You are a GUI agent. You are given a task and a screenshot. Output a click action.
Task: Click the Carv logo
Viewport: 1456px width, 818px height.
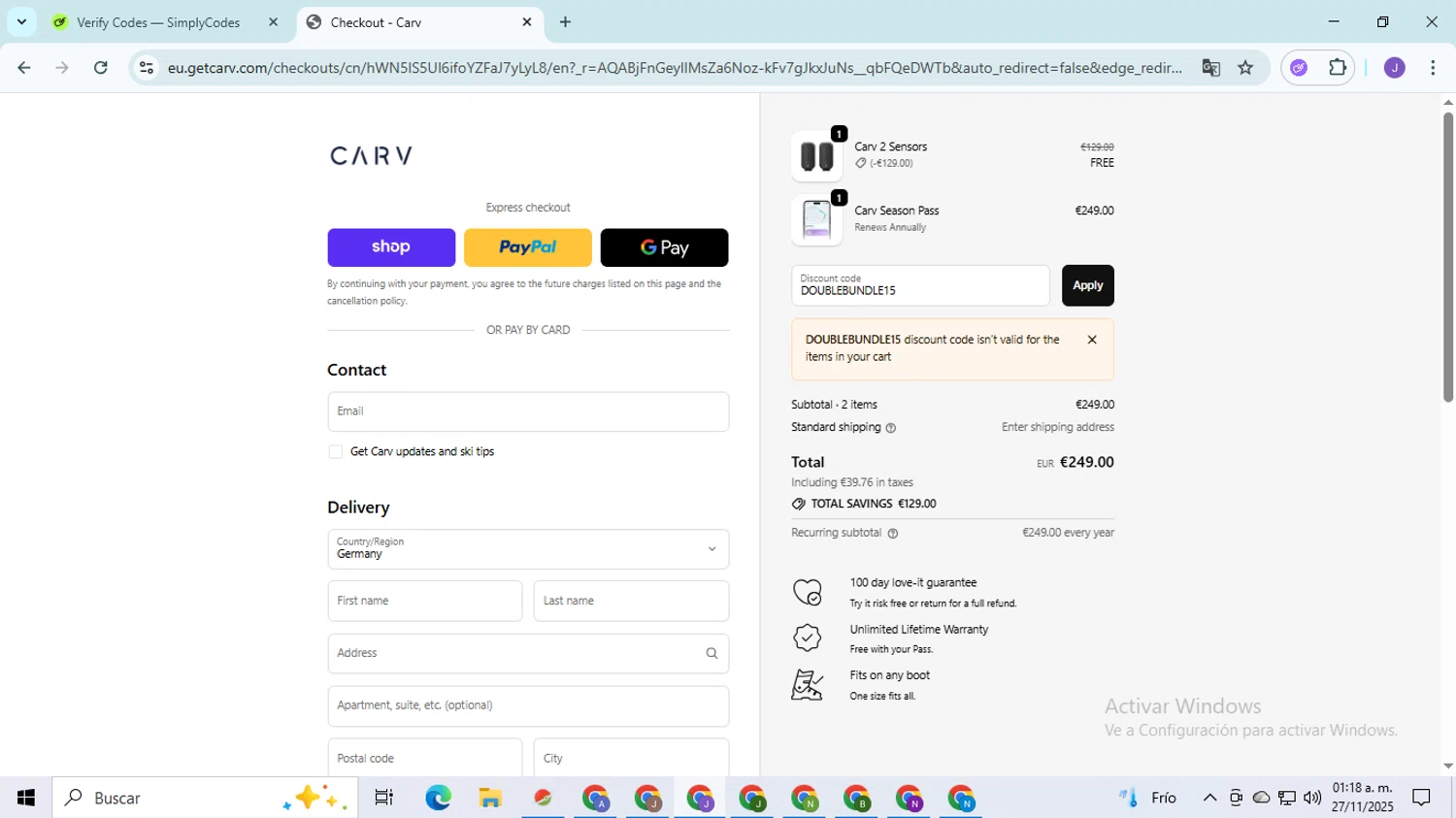[372, 155]
